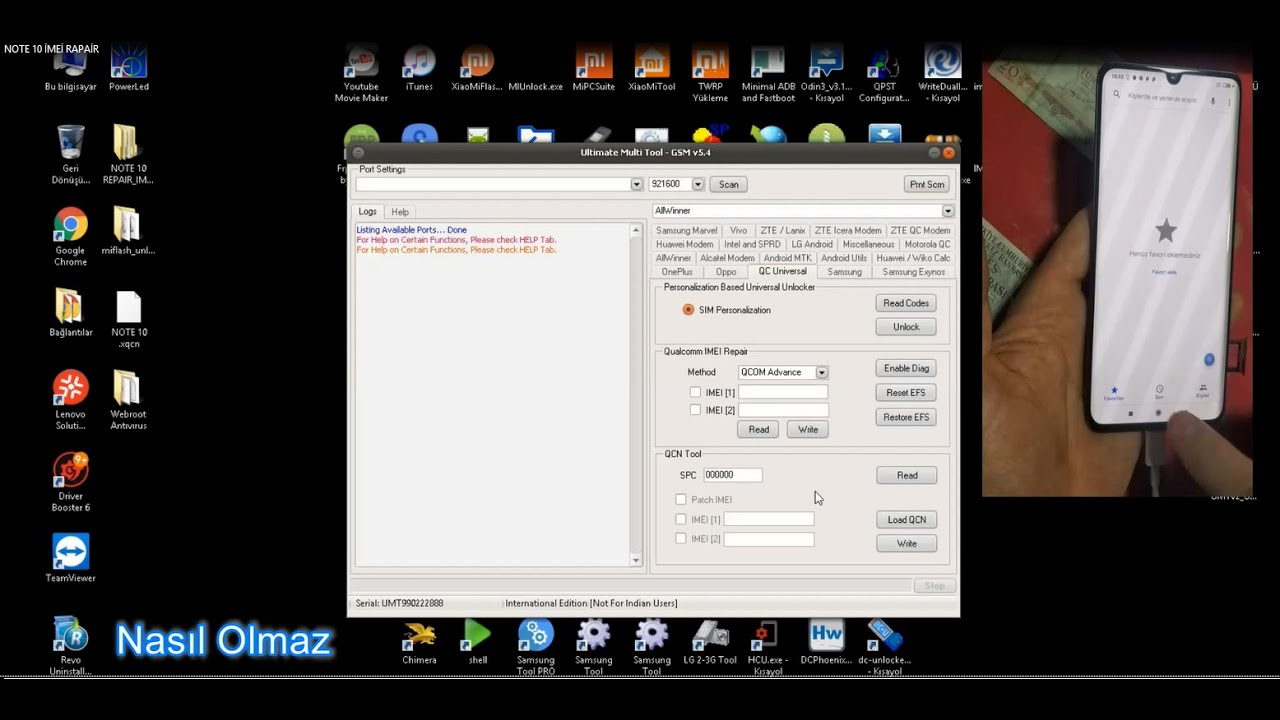Open the Samsung Marvel tab

tap(687, 231)
